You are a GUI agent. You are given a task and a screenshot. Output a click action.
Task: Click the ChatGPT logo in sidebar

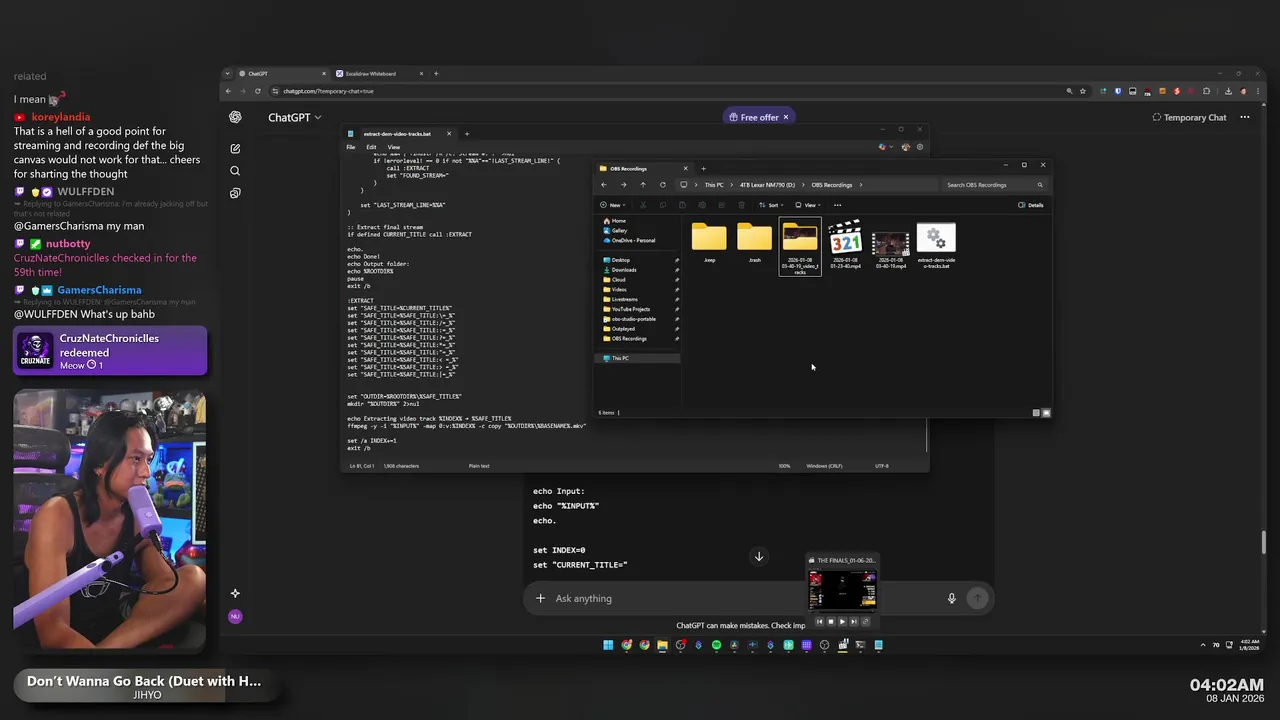235,117
